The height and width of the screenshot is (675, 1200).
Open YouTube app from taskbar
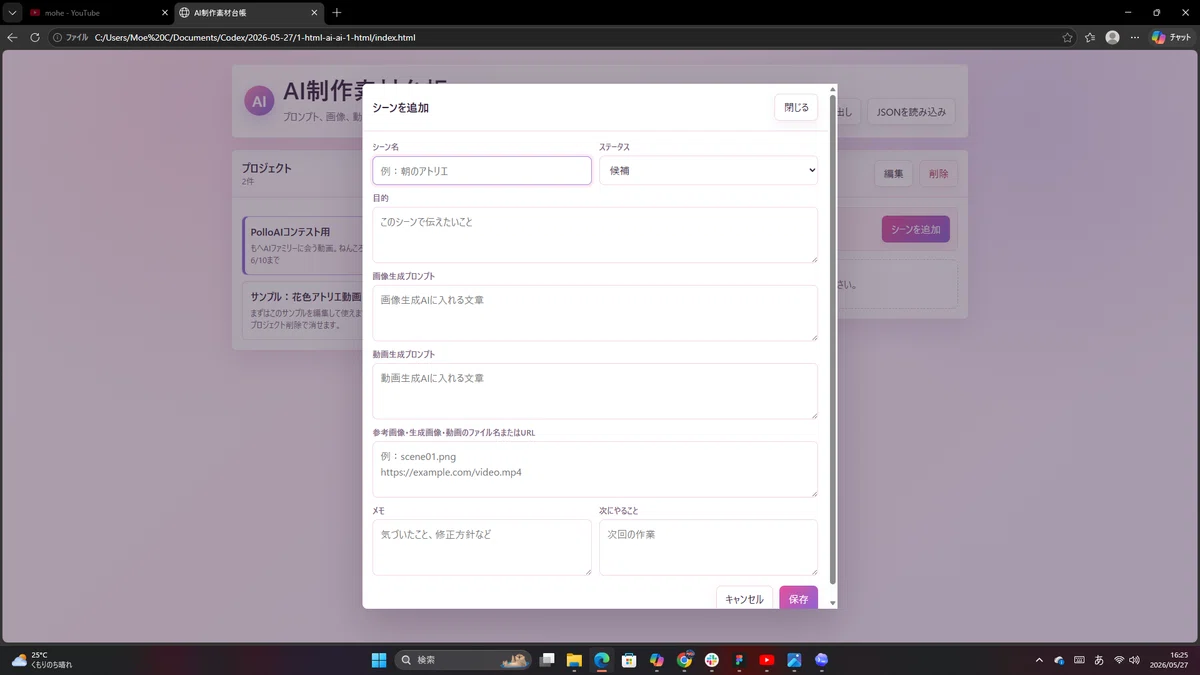pyautogui.click(x=767, y=660)
